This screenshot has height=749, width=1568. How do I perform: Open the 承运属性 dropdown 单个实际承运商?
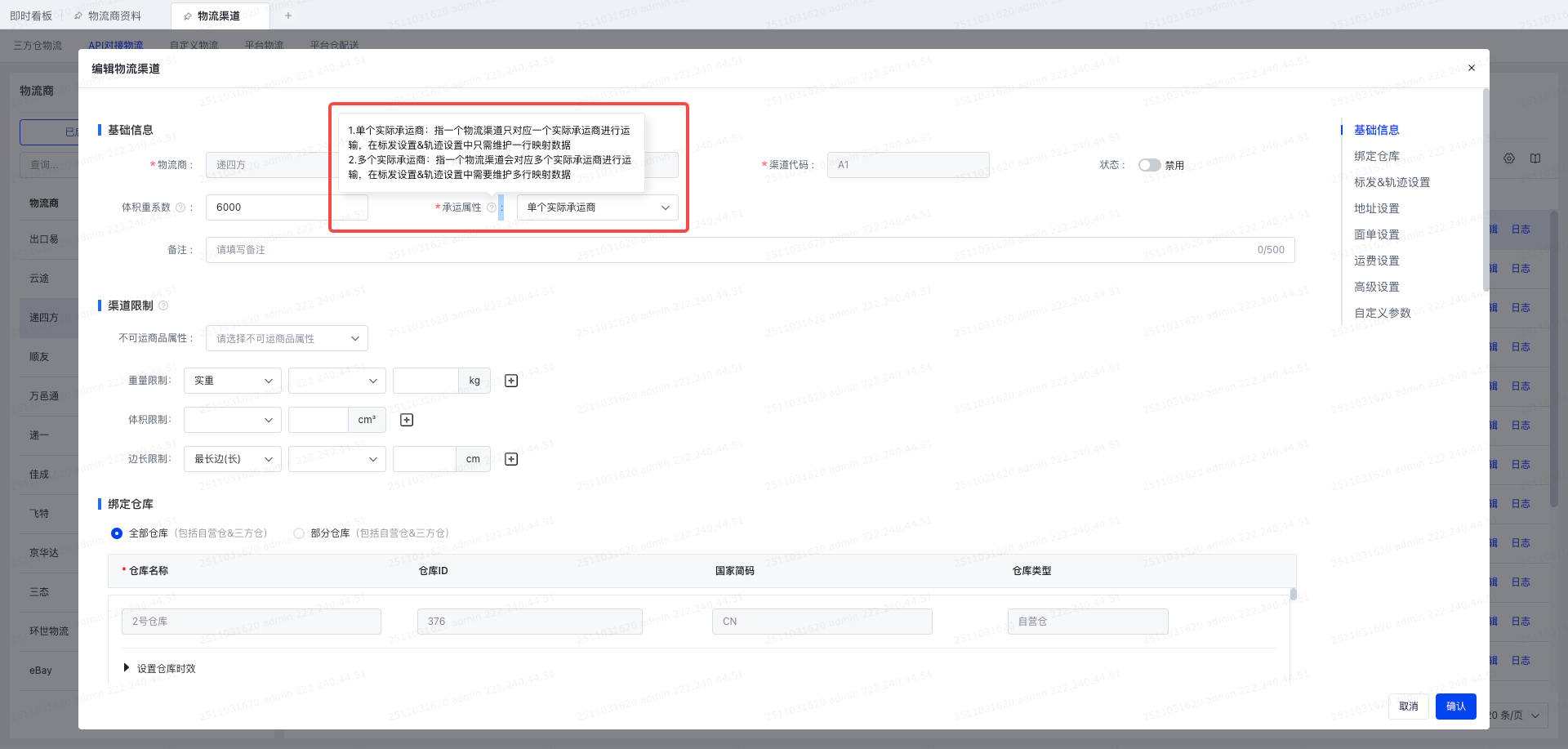[598, 207]
